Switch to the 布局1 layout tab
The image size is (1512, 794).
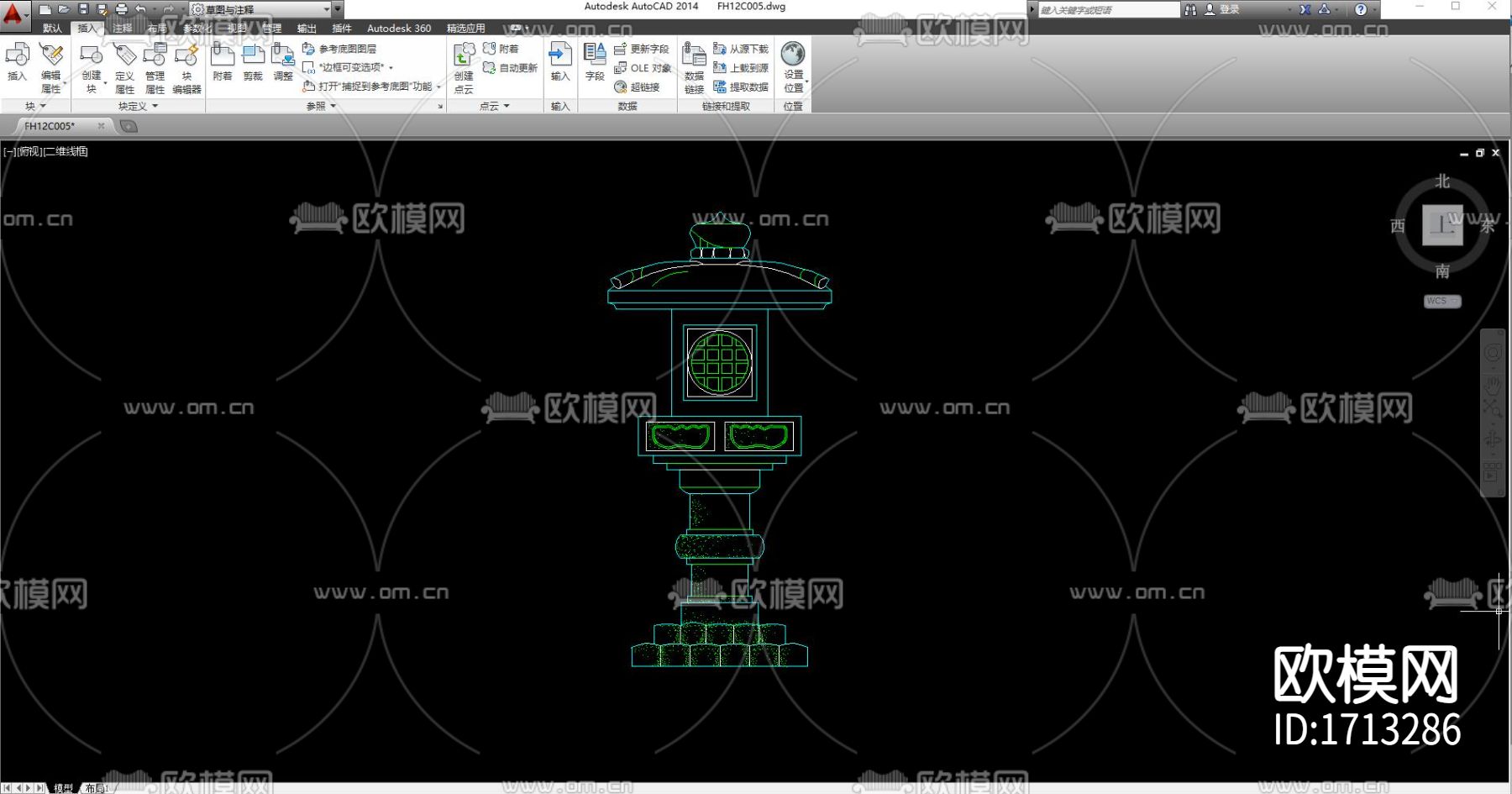[96, 788]
